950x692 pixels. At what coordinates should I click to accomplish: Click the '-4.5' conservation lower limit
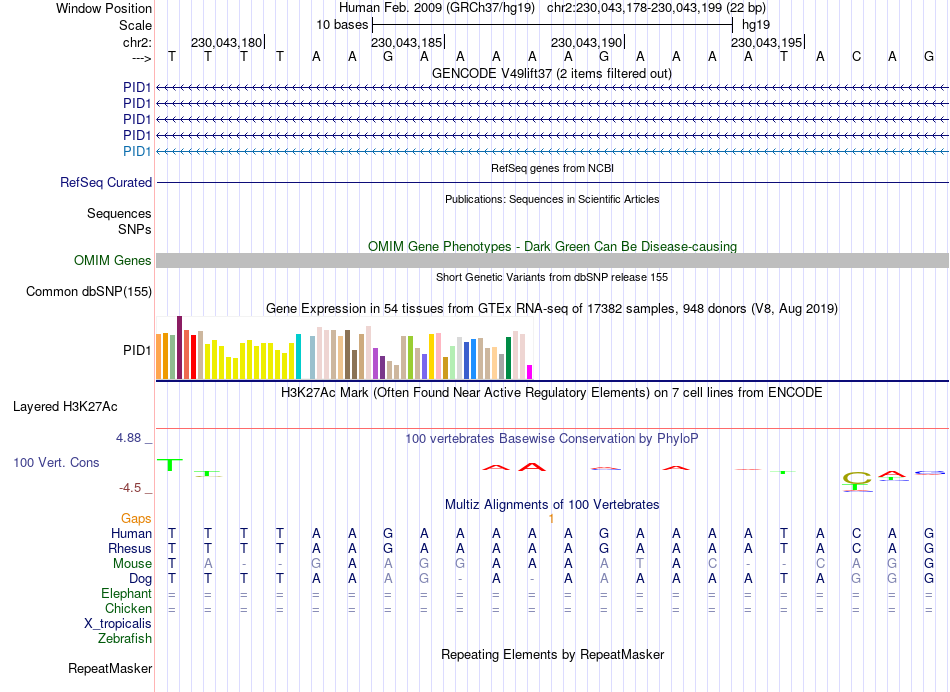(x=130, y=488)
